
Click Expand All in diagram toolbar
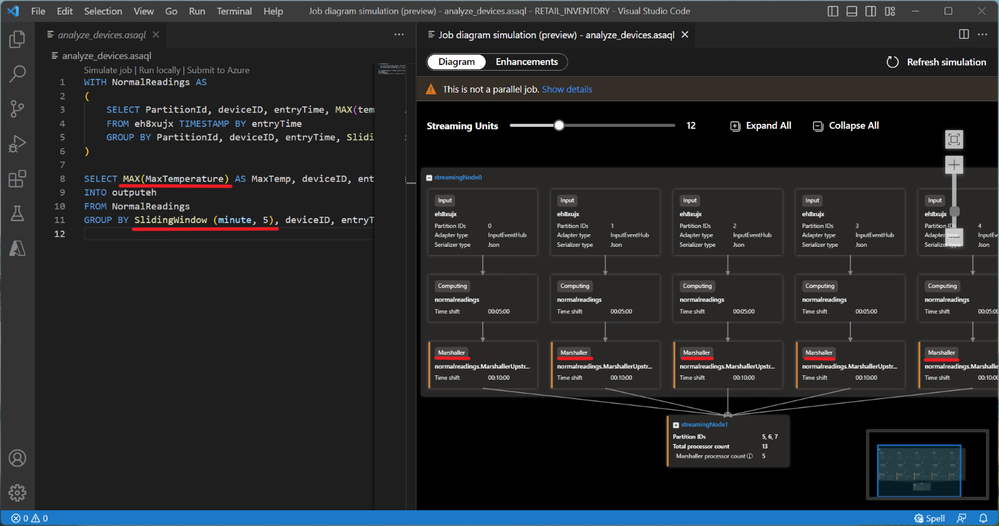pyautogui.click(x=761, y=125)
